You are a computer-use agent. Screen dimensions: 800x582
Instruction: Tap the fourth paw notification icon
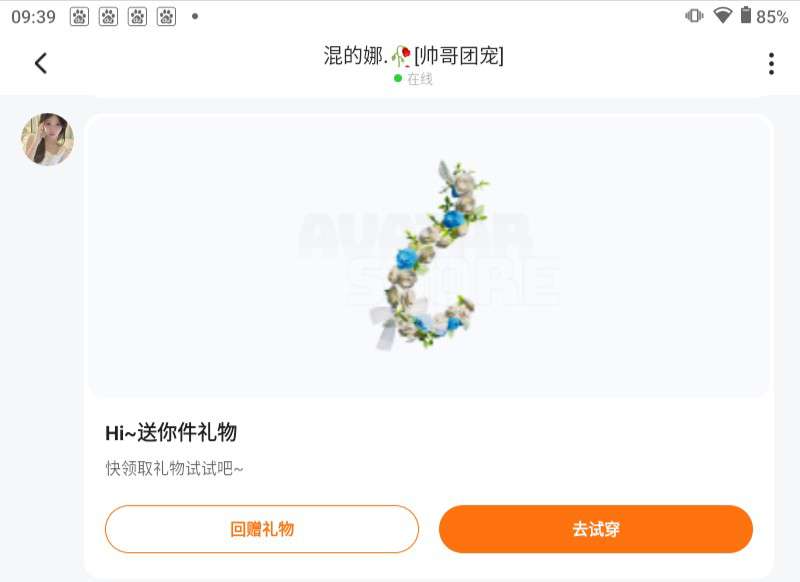pyautogui.click(x=166, y=17)
